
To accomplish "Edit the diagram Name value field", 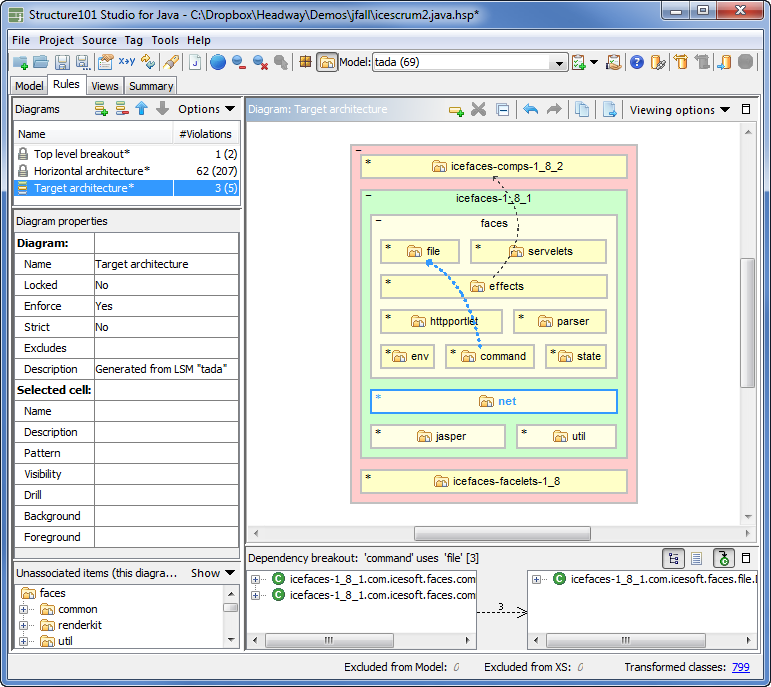I will (166, 264).
